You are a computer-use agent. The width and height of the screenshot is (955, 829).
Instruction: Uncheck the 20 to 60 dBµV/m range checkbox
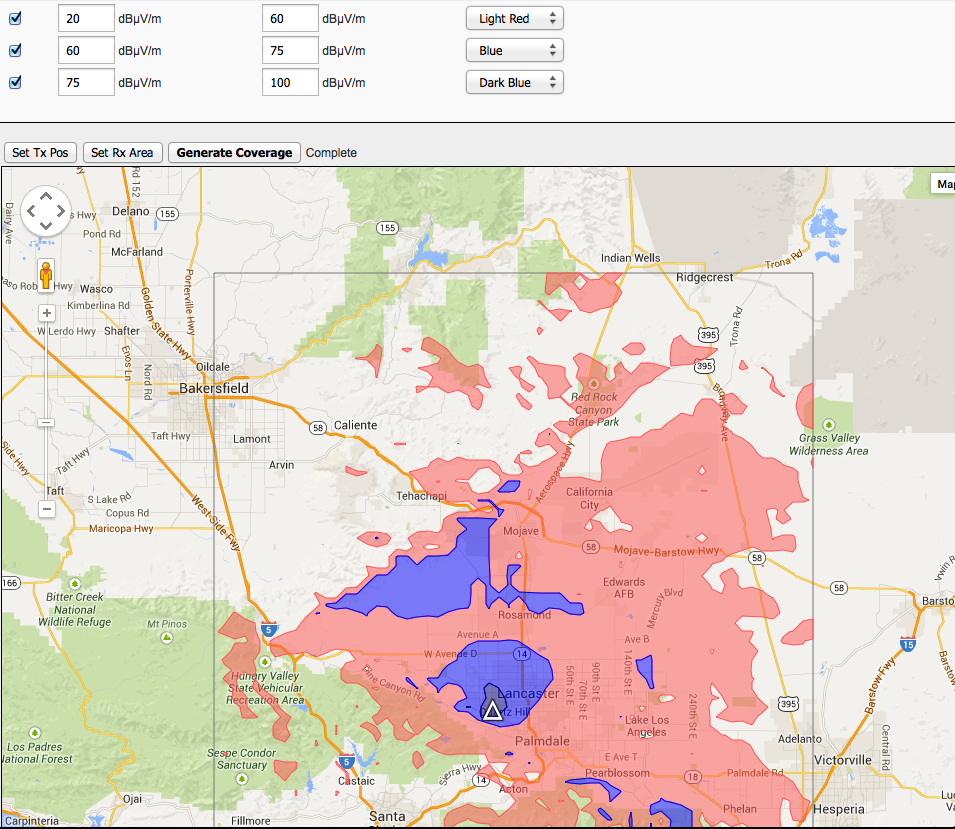pos(15,18)
